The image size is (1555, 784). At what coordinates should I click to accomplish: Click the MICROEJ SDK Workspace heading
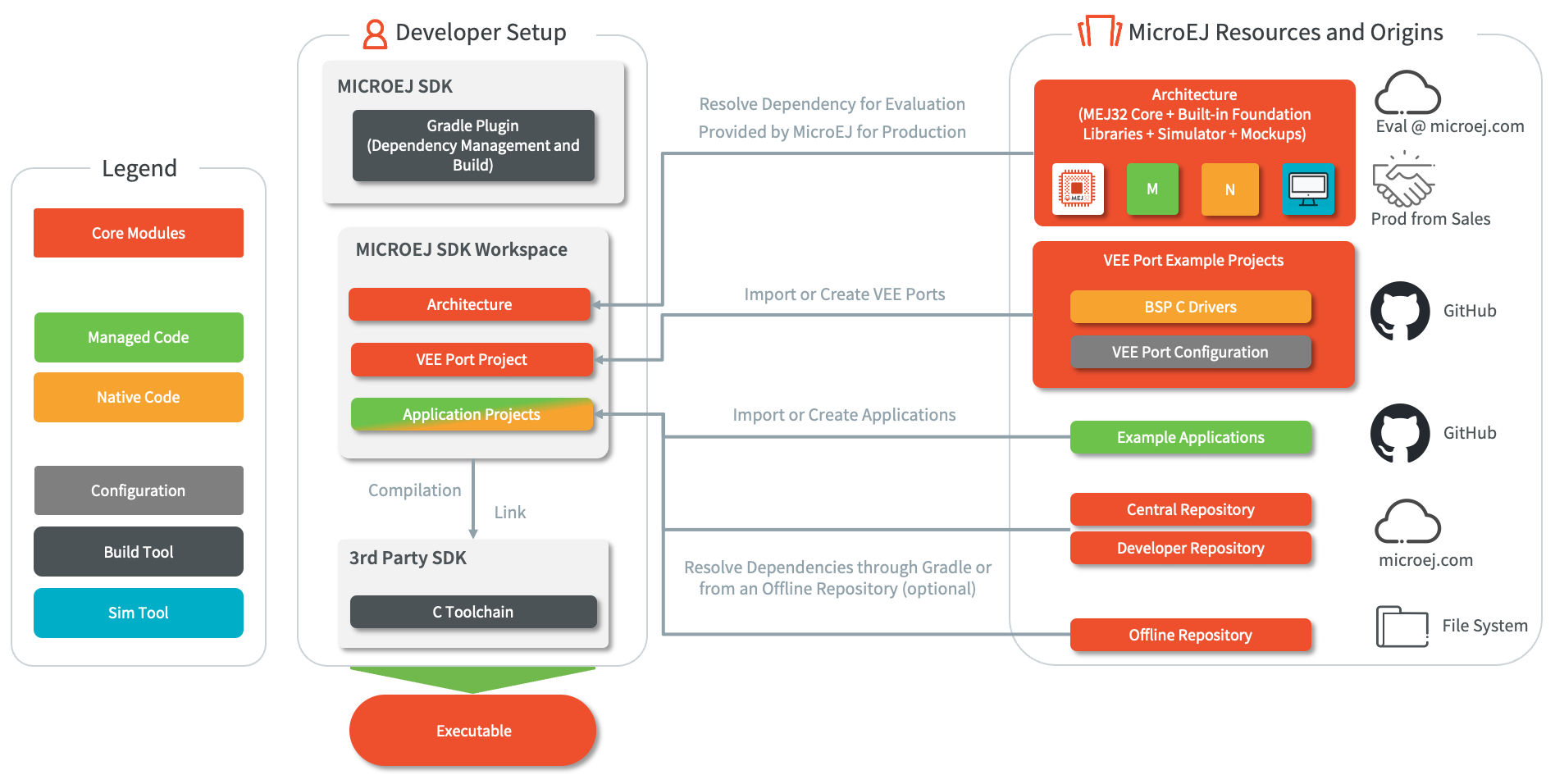461,250
